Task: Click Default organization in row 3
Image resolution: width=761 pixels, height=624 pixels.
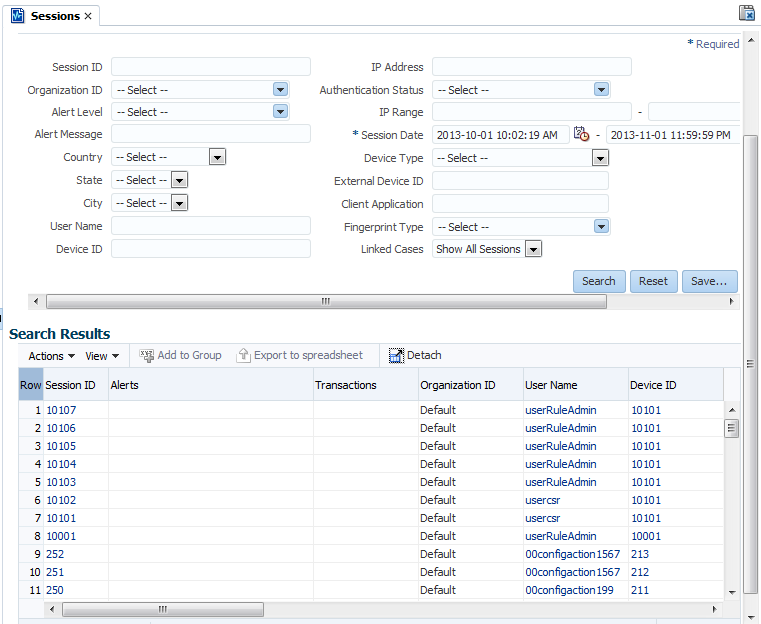Action: (438, 446)
